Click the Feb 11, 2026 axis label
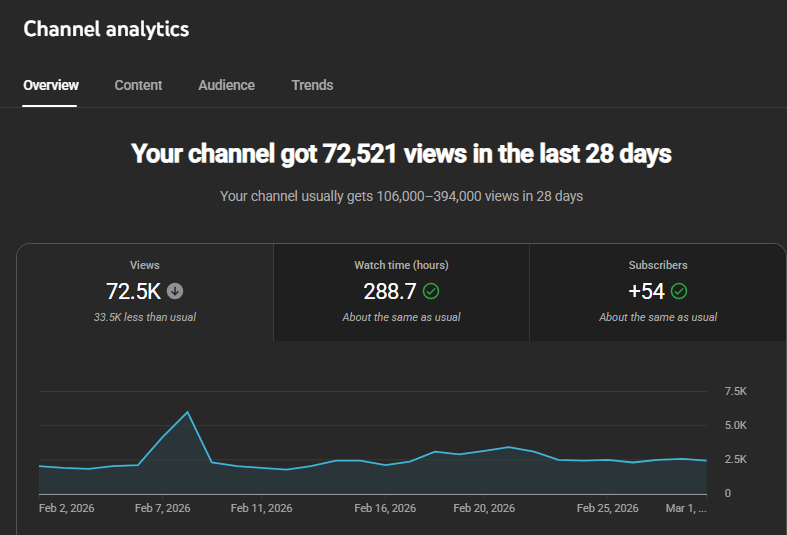This screenshot has width=787, height=535. 263,508
